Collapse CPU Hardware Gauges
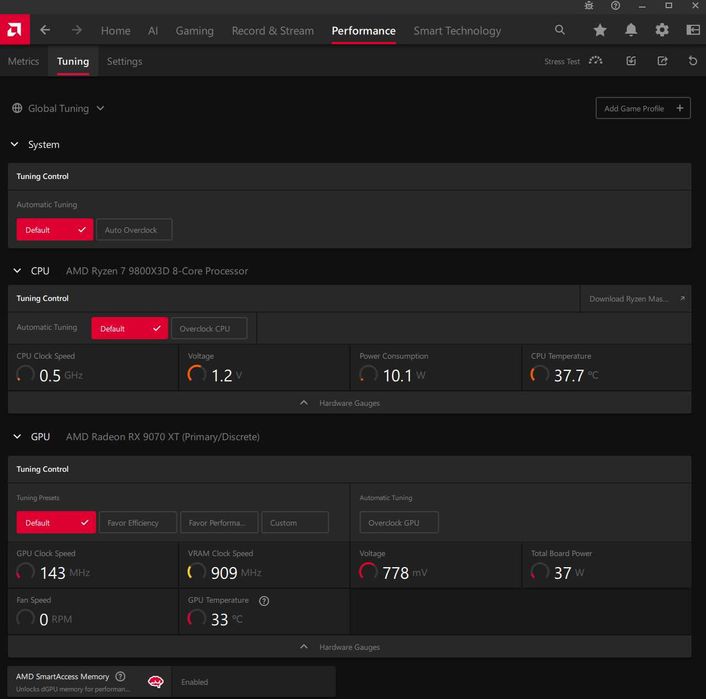This screenshot has height=699, width=706. (x=349, y=403)
